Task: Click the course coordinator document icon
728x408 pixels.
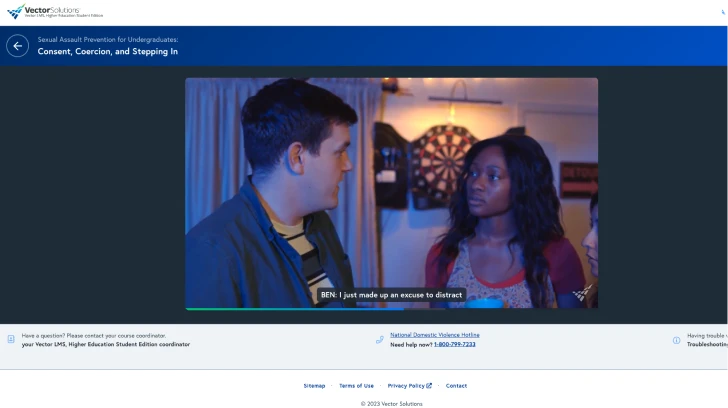Action: [11, 340]
